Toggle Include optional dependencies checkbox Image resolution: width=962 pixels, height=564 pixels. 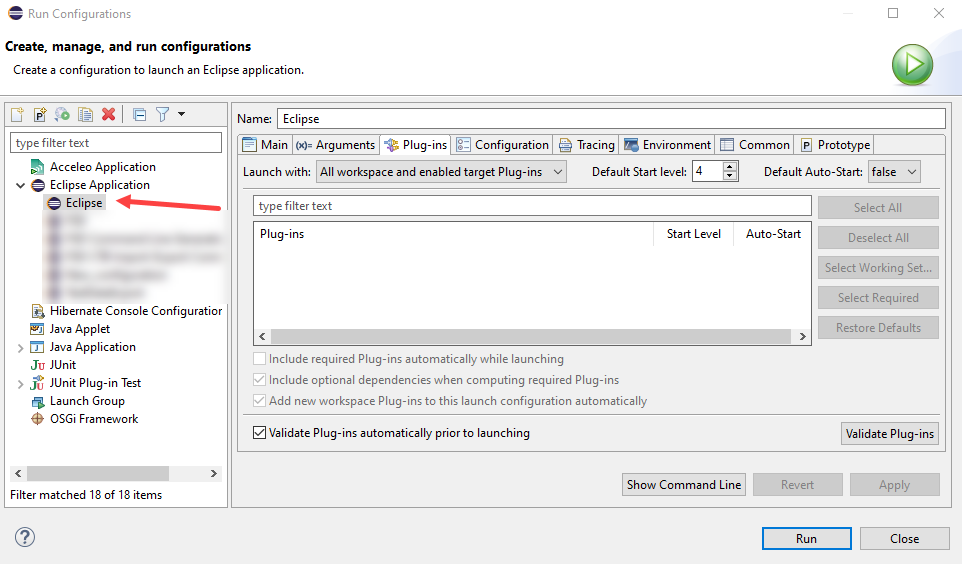click(260, 380)
